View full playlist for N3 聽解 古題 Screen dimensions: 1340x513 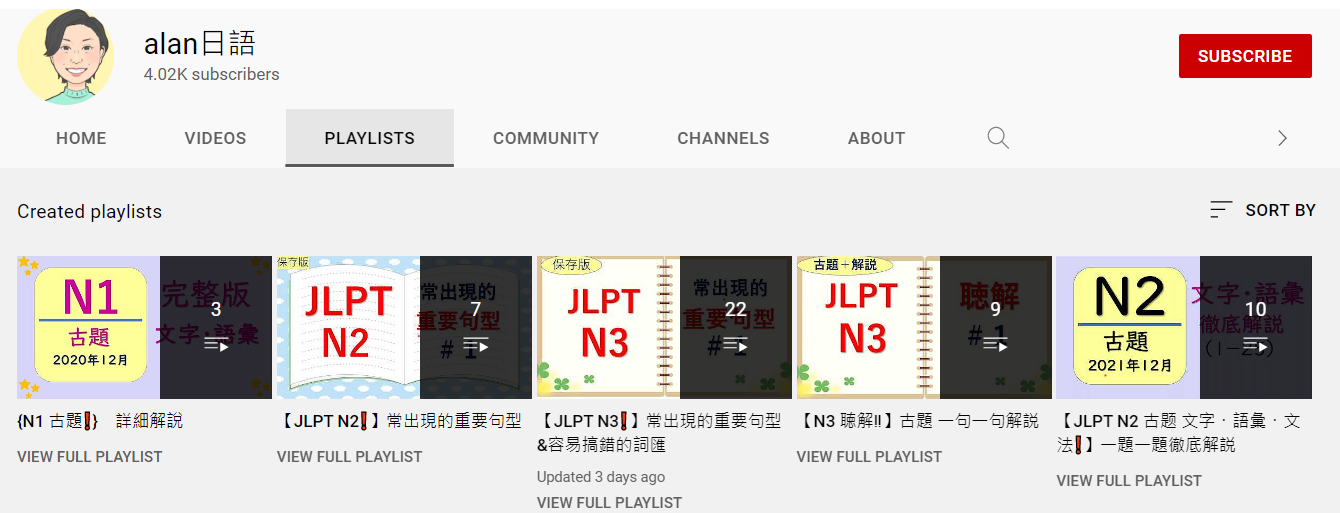click(869, 457)
